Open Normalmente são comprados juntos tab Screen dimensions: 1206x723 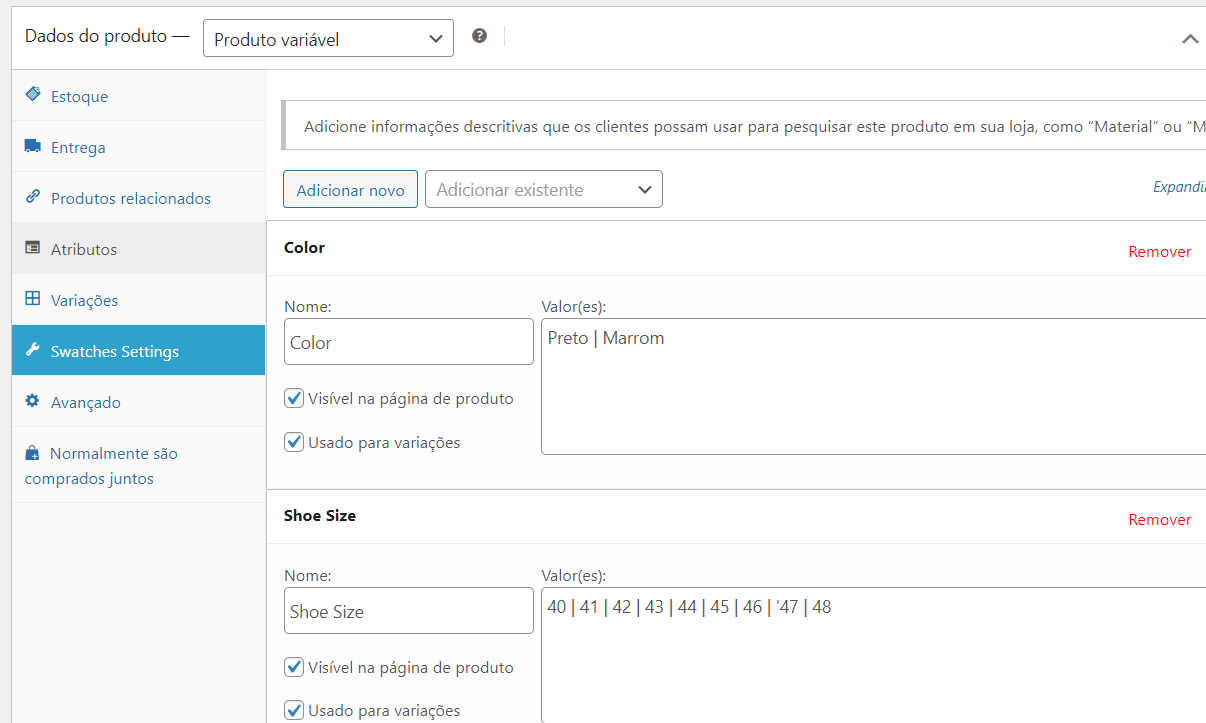click(x=139, y=466)
